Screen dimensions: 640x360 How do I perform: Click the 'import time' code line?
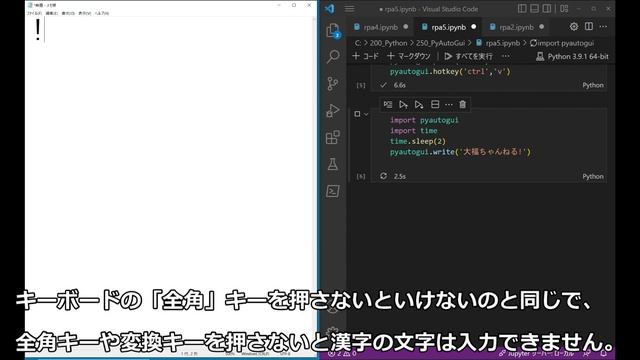point(413,131)
